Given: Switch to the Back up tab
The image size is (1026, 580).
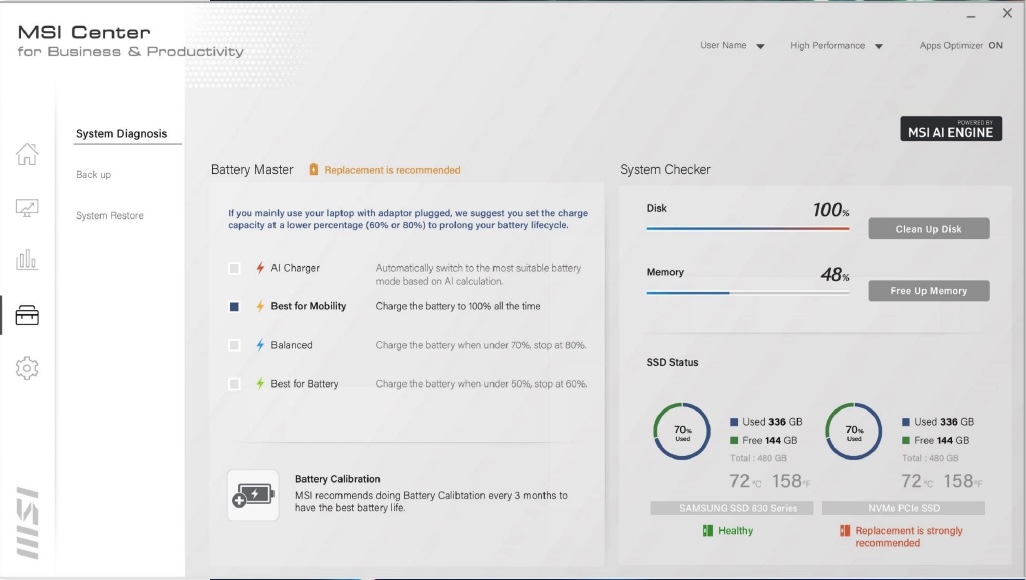Looking at the screenshot, I should tap(94, 175).
